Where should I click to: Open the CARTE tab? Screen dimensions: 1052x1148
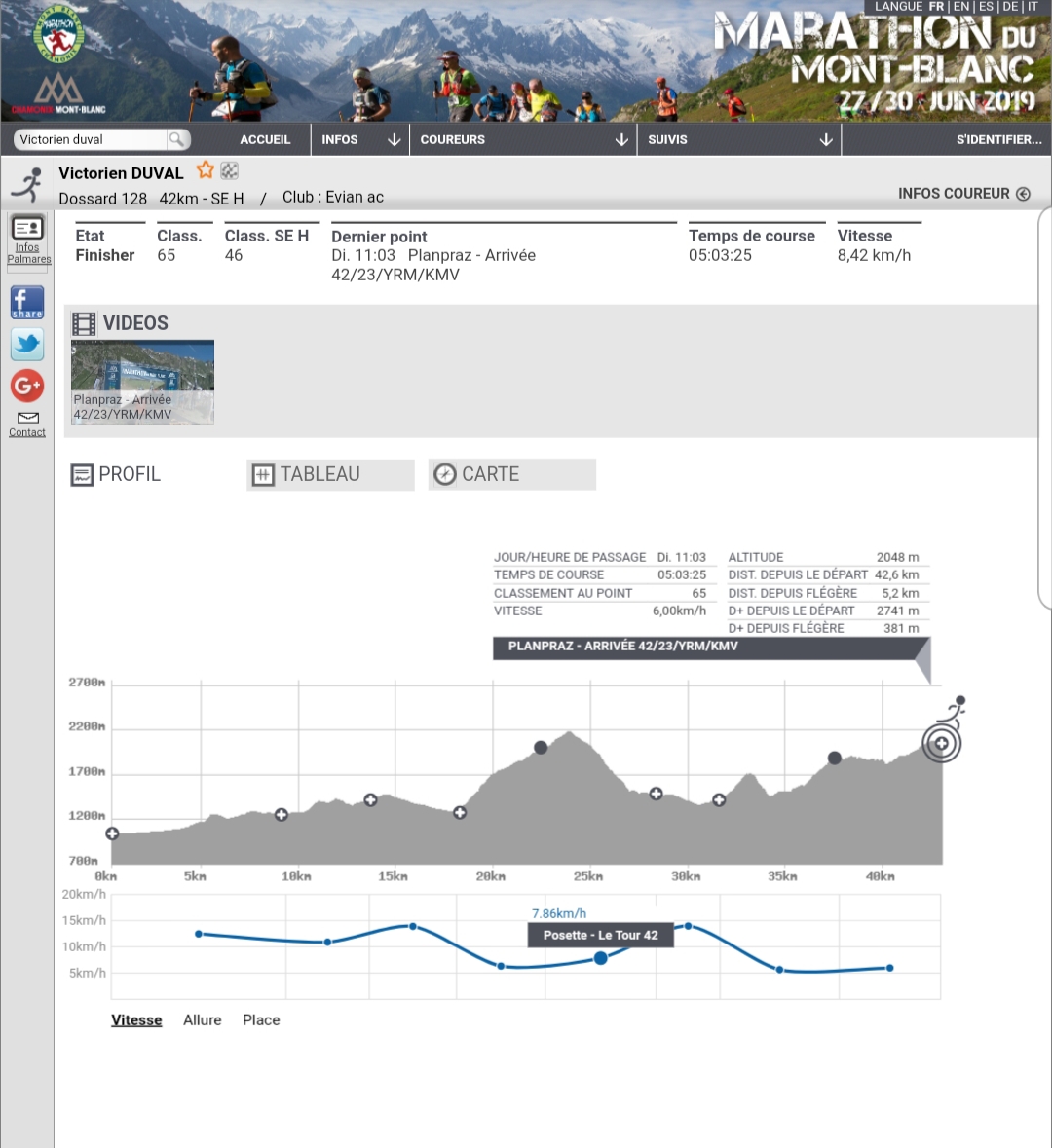click(511, 474)
